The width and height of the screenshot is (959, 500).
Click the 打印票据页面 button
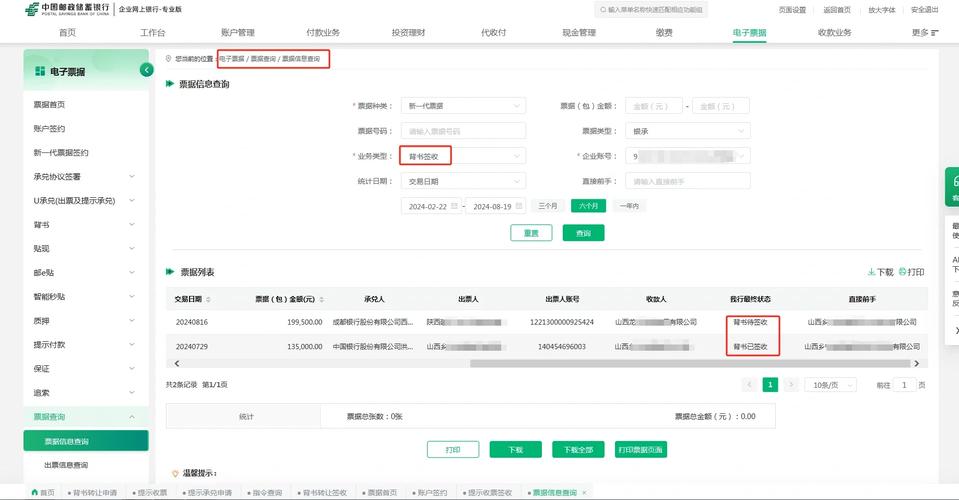coord(640,449)
